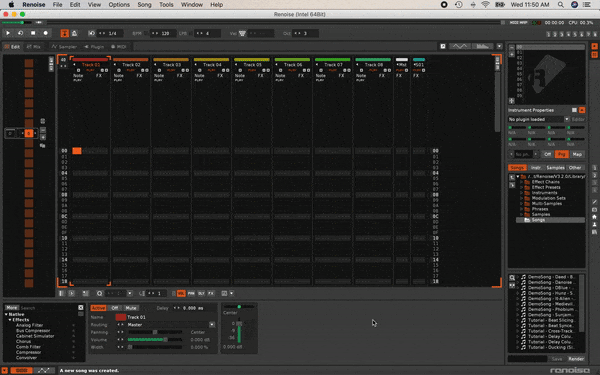Toggle the loop pattern icon
Screen dimensions: 600x375
click(x=21, y=33)
